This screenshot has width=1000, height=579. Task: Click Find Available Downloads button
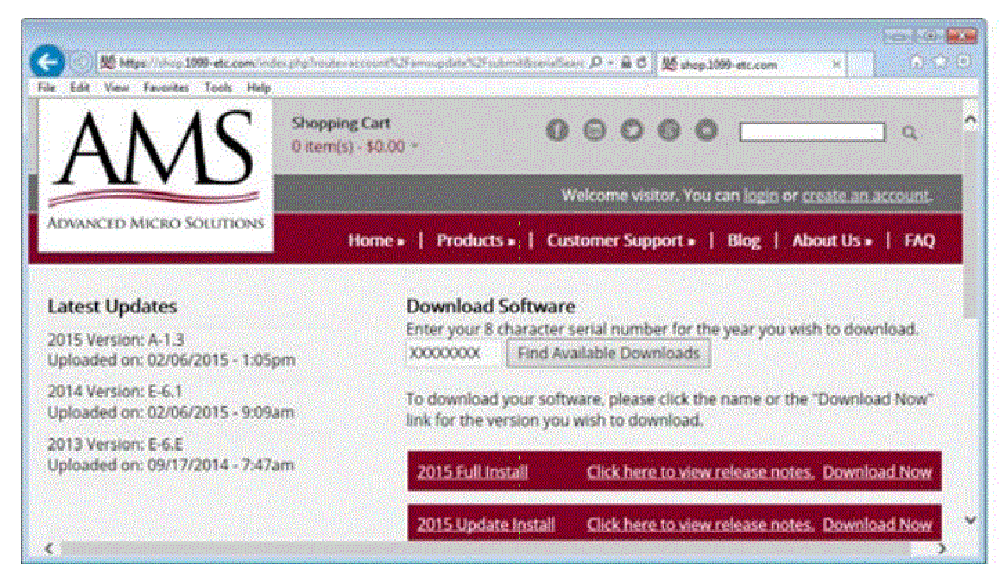pos(608,353)
